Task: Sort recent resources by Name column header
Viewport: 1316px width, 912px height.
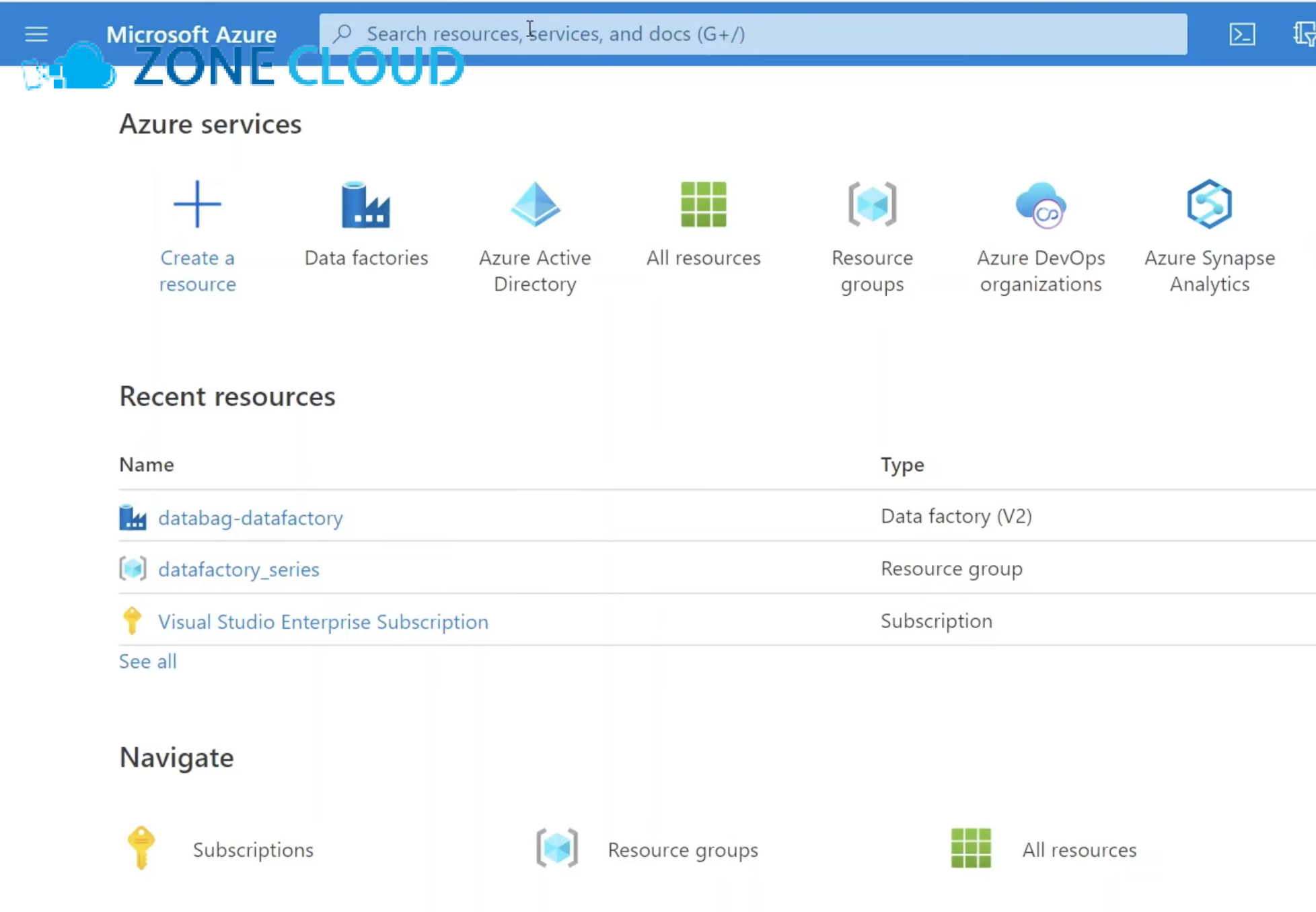Action: coord(147,465)
